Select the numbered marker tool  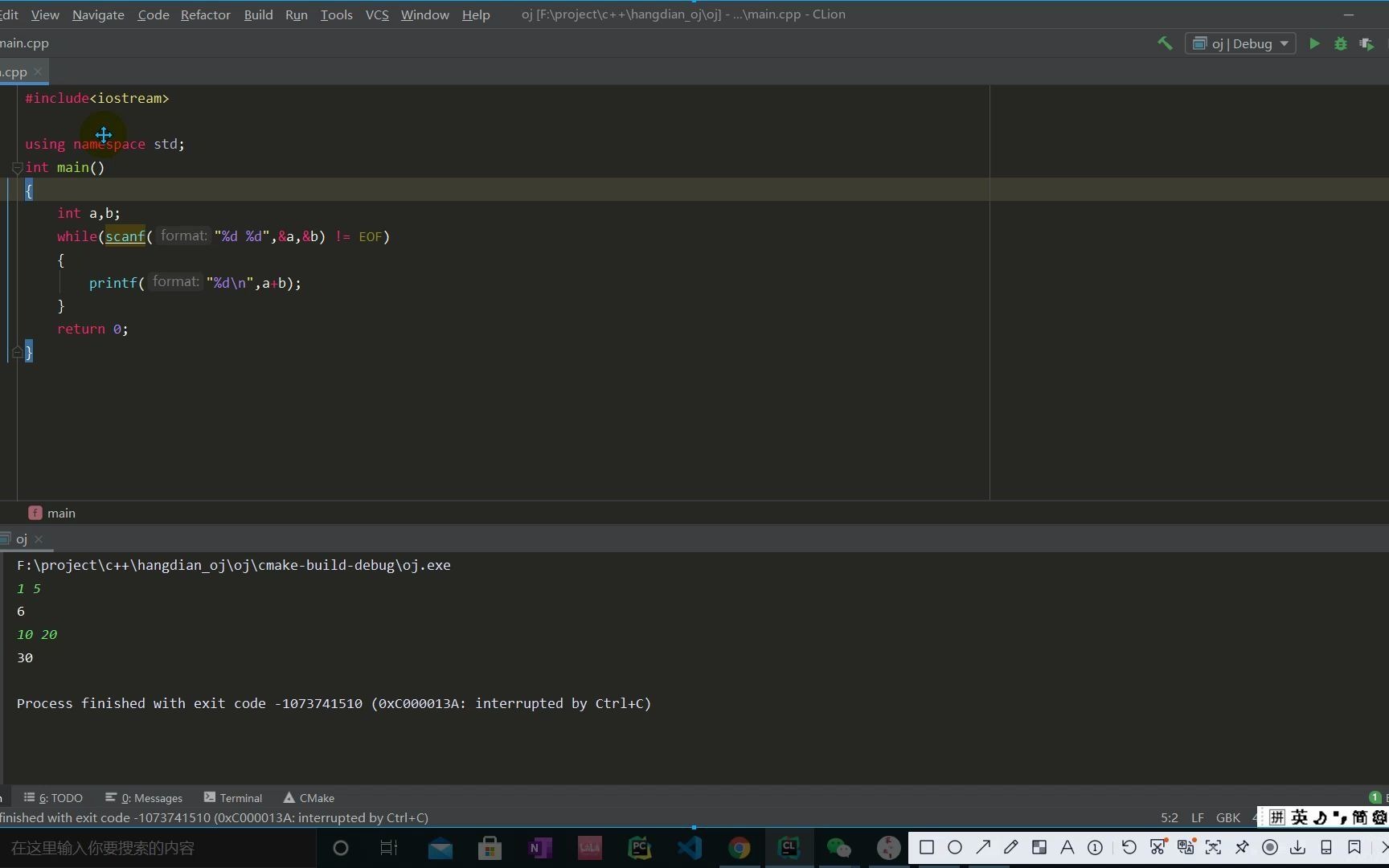click(x=1095, y=847)
